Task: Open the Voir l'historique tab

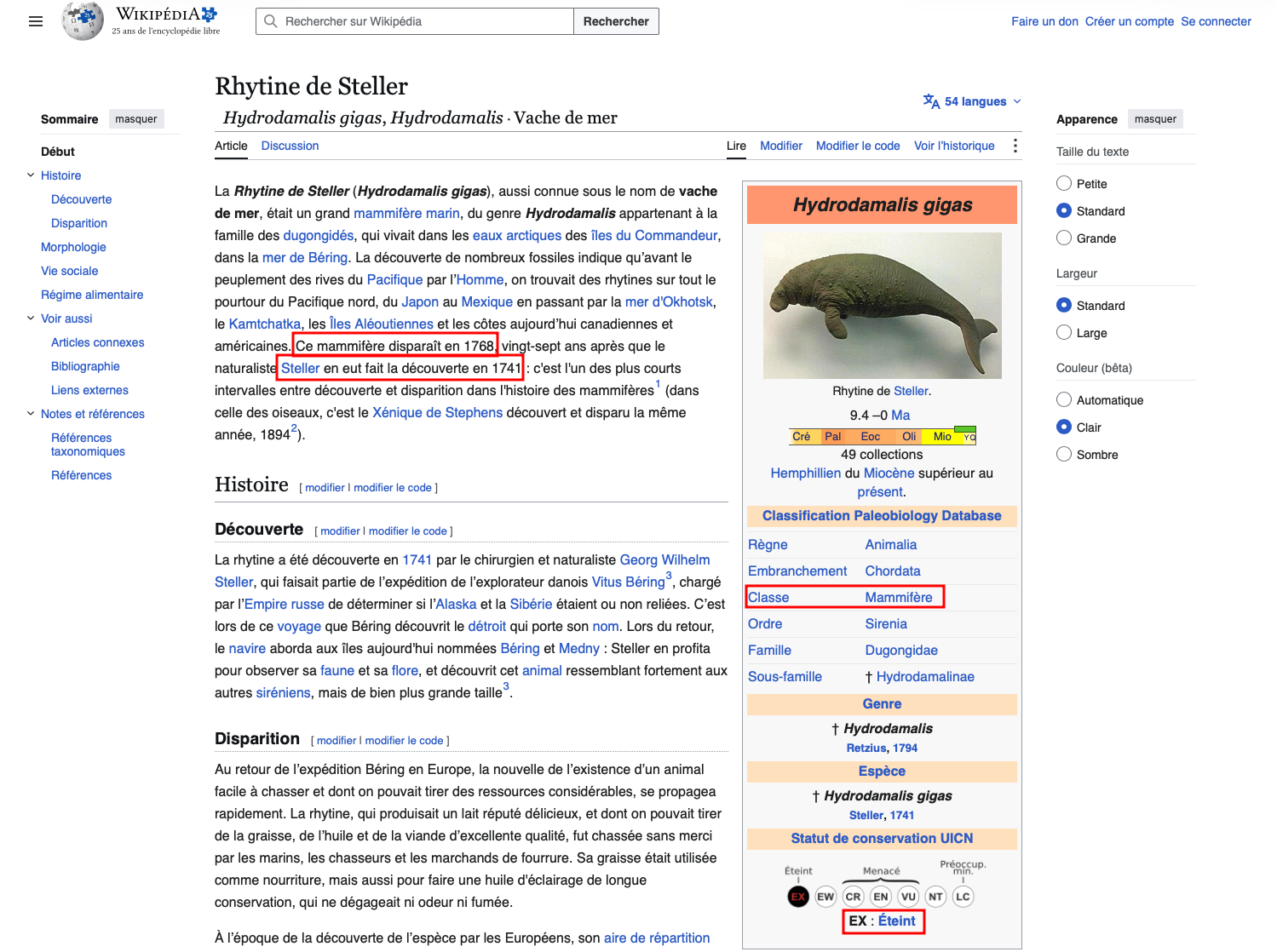Action: (954, 146)
